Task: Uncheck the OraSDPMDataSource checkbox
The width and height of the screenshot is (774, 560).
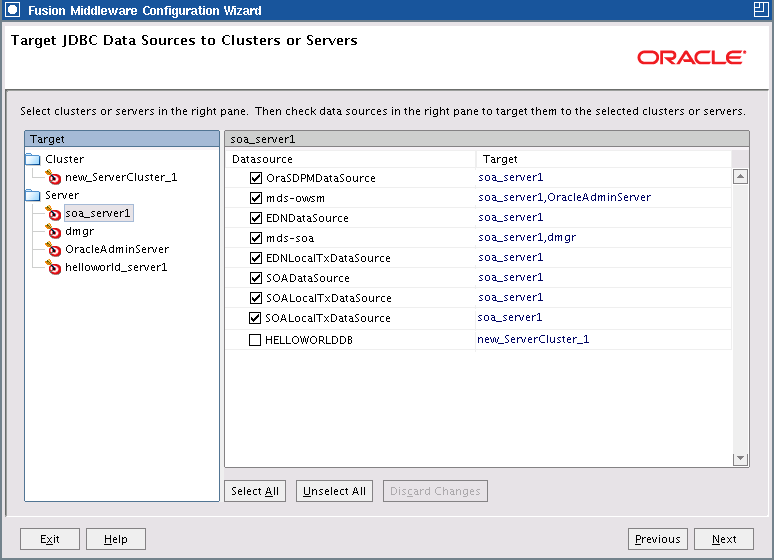Action: (x=256, y=178)
